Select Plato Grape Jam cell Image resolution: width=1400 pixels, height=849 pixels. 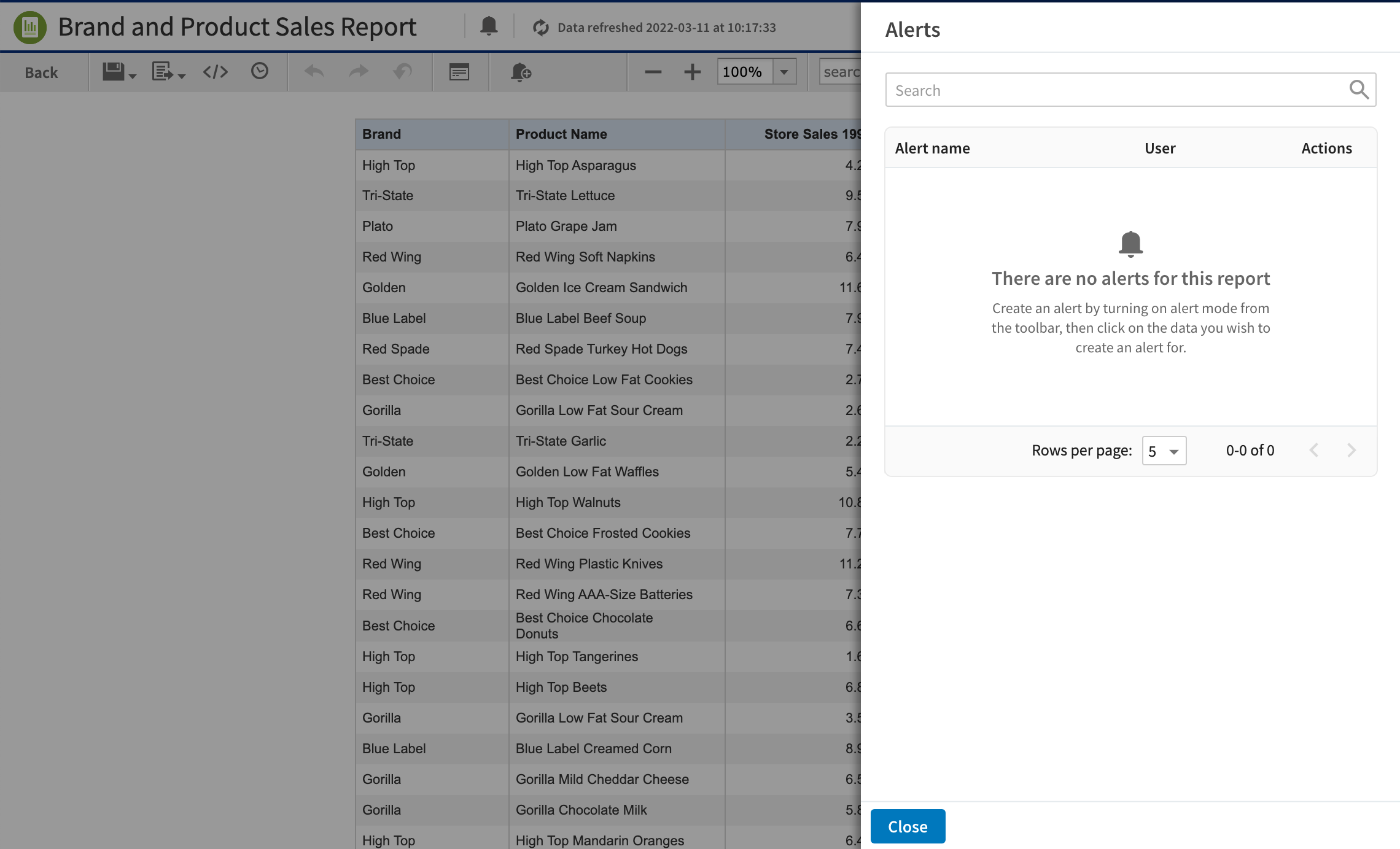point(616,226)
